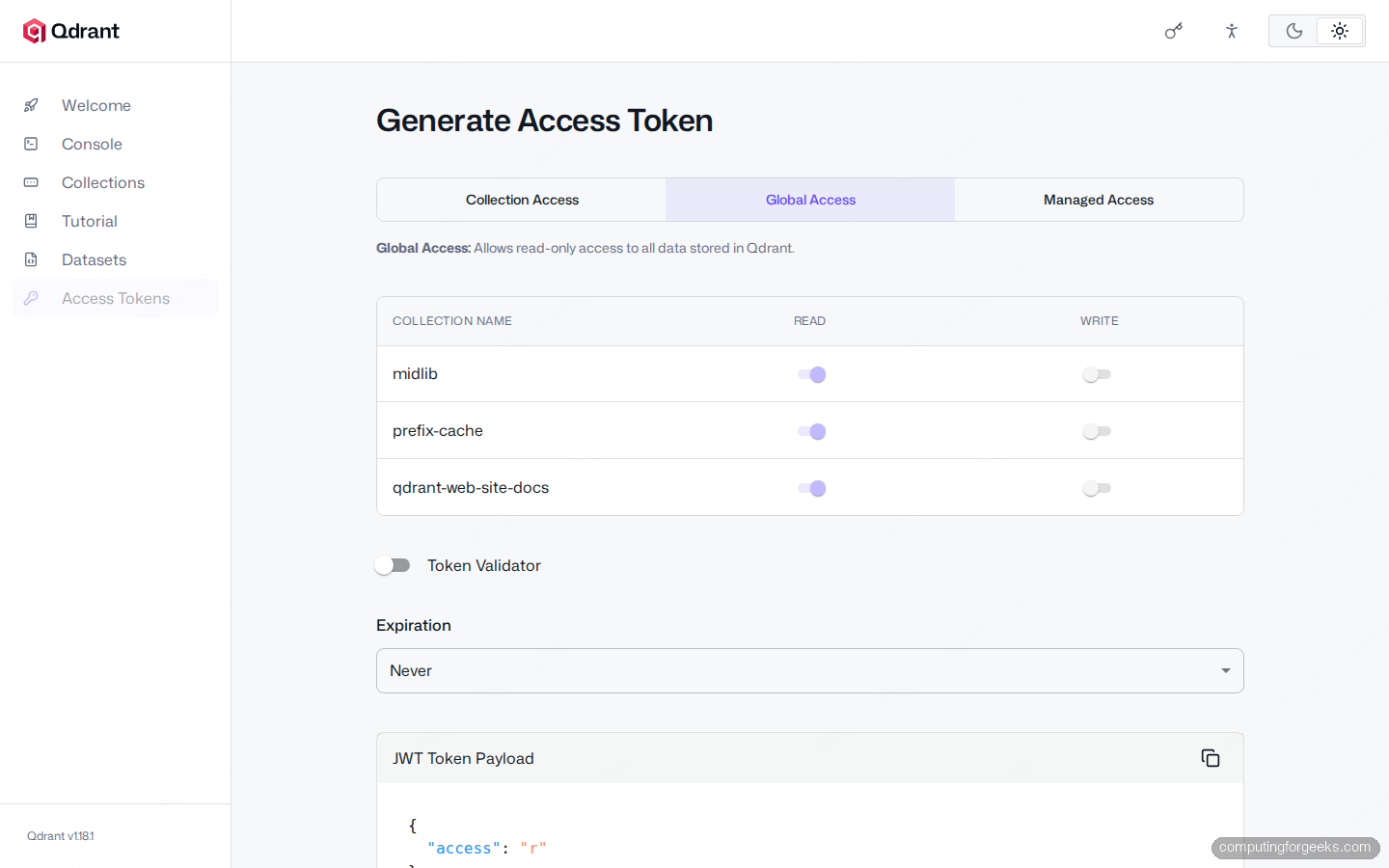
Task: Open the Datasets page
Action: click(115, 259)
